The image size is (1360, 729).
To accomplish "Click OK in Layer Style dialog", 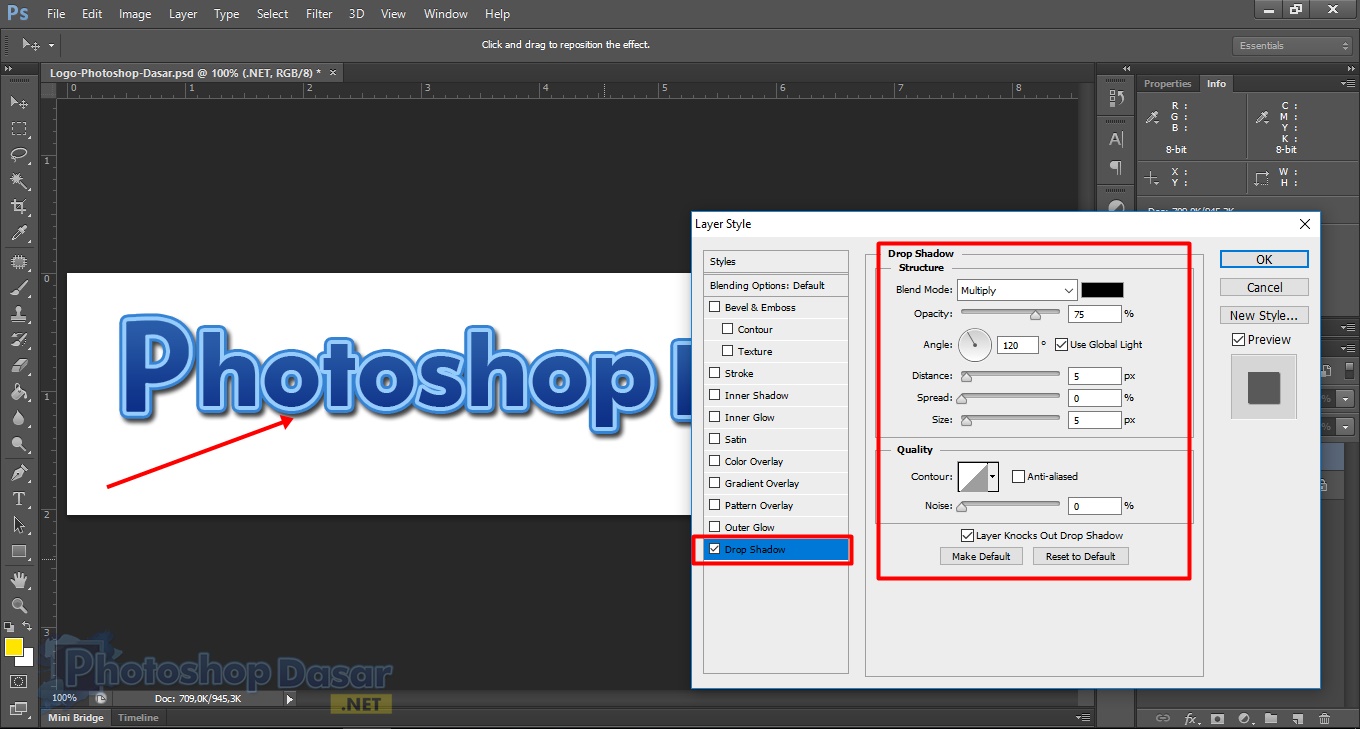I will (1264, 259).
